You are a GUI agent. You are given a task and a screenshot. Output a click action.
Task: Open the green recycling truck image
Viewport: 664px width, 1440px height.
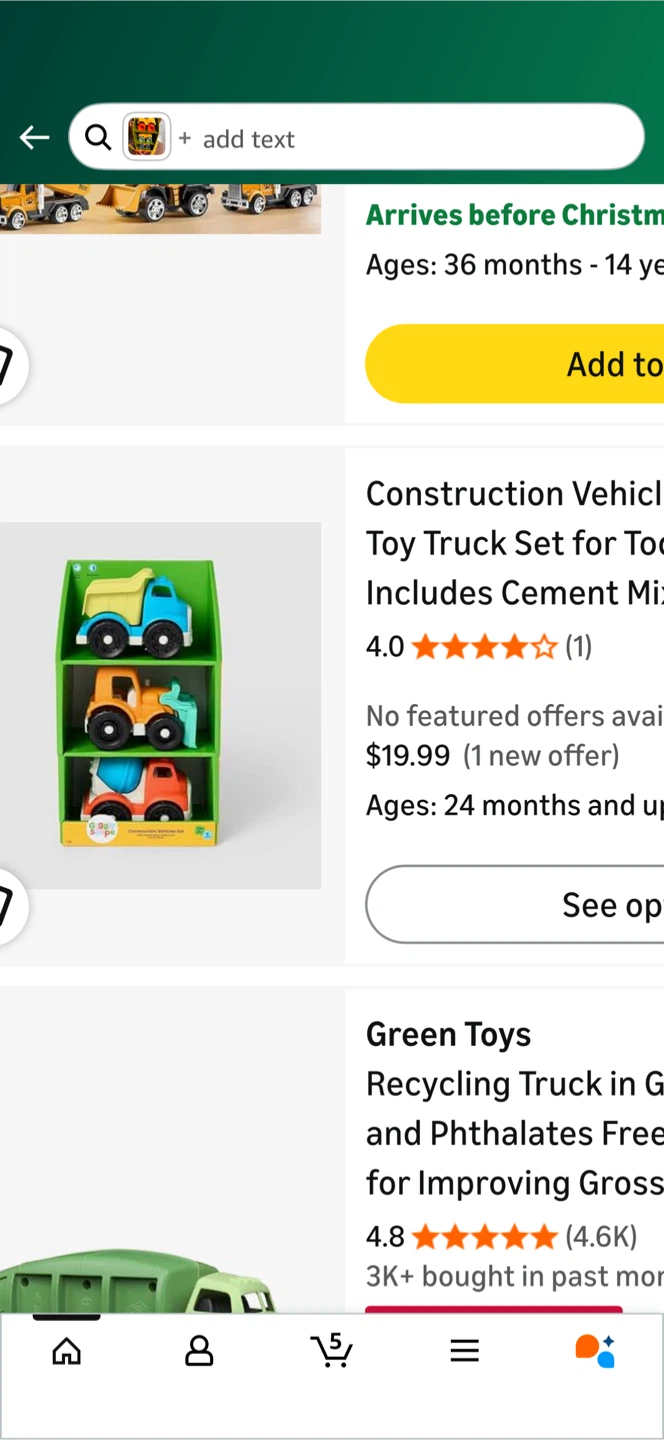pos(140,1280)
